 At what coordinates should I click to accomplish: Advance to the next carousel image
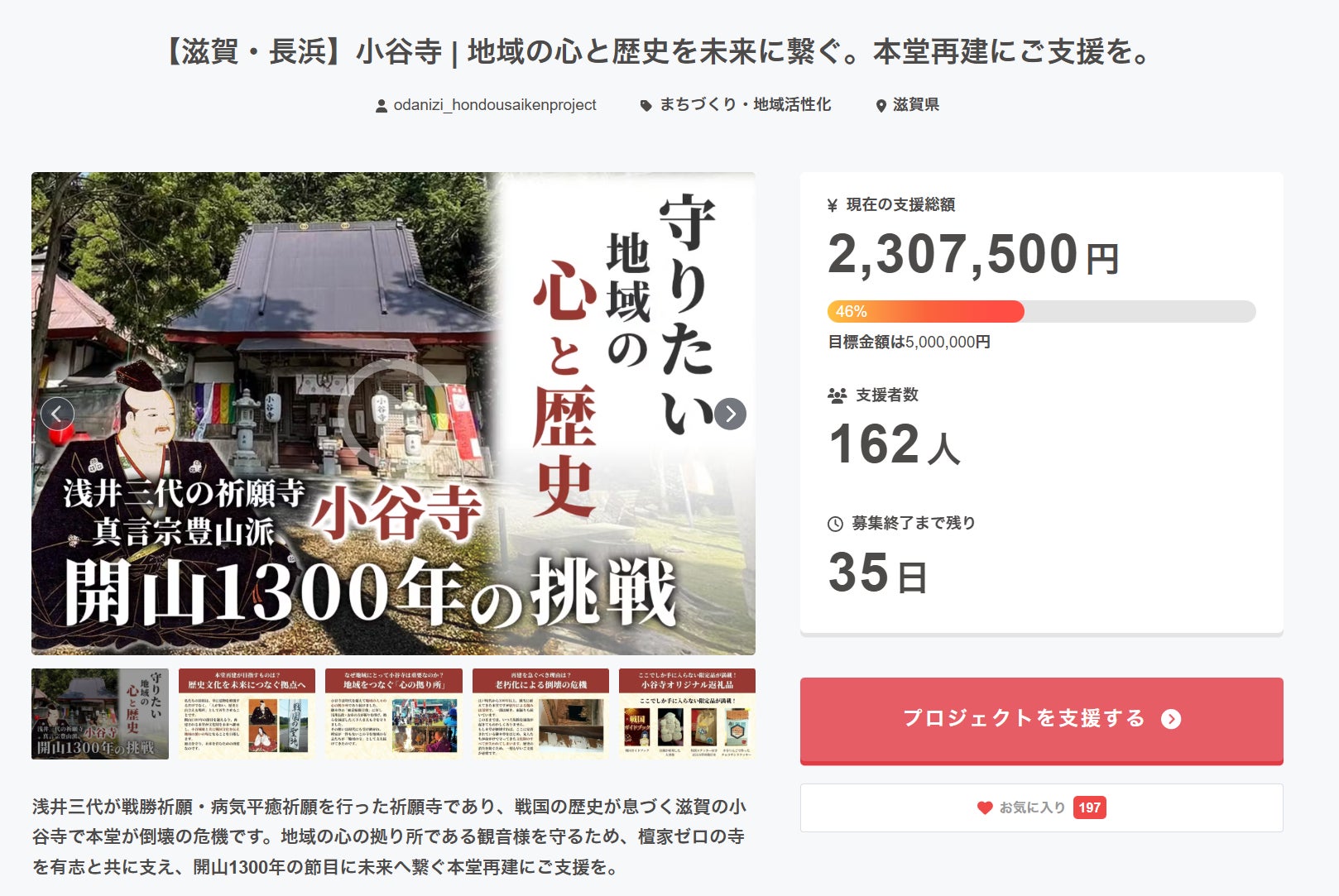coord(730,414)
